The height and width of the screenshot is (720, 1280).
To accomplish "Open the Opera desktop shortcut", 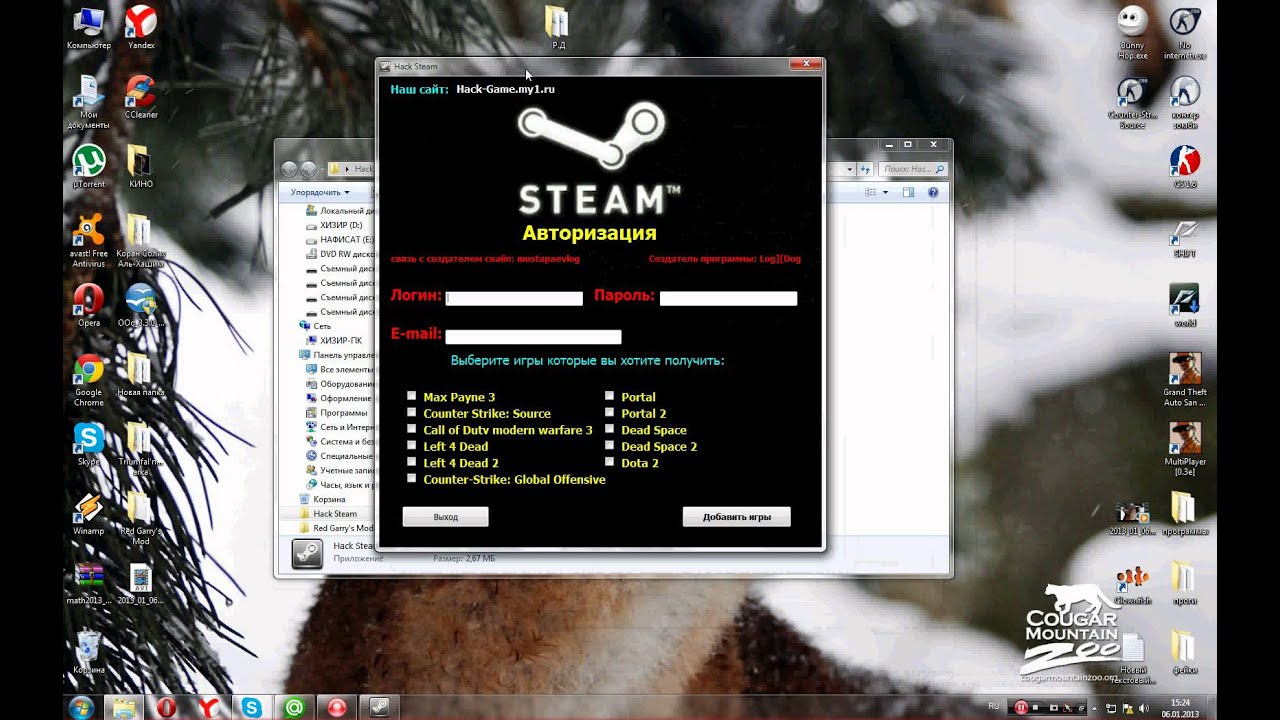I will pyautogui.click(x=88, y=306).
